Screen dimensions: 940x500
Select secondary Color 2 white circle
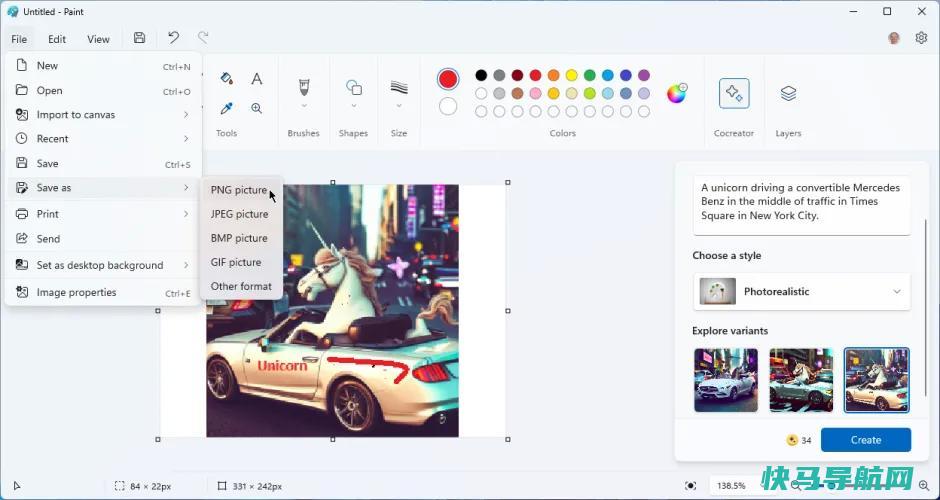[448, 107]
